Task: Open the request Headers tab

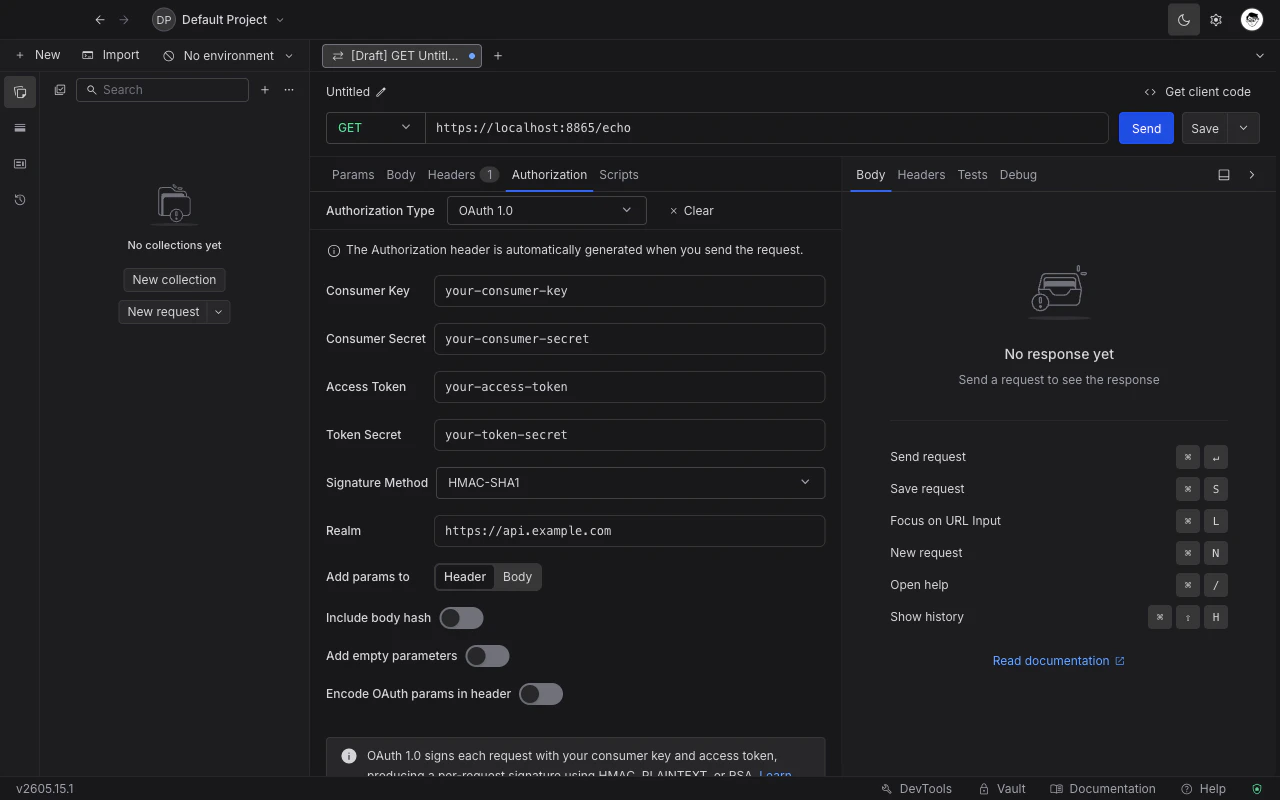Action: 463,175
